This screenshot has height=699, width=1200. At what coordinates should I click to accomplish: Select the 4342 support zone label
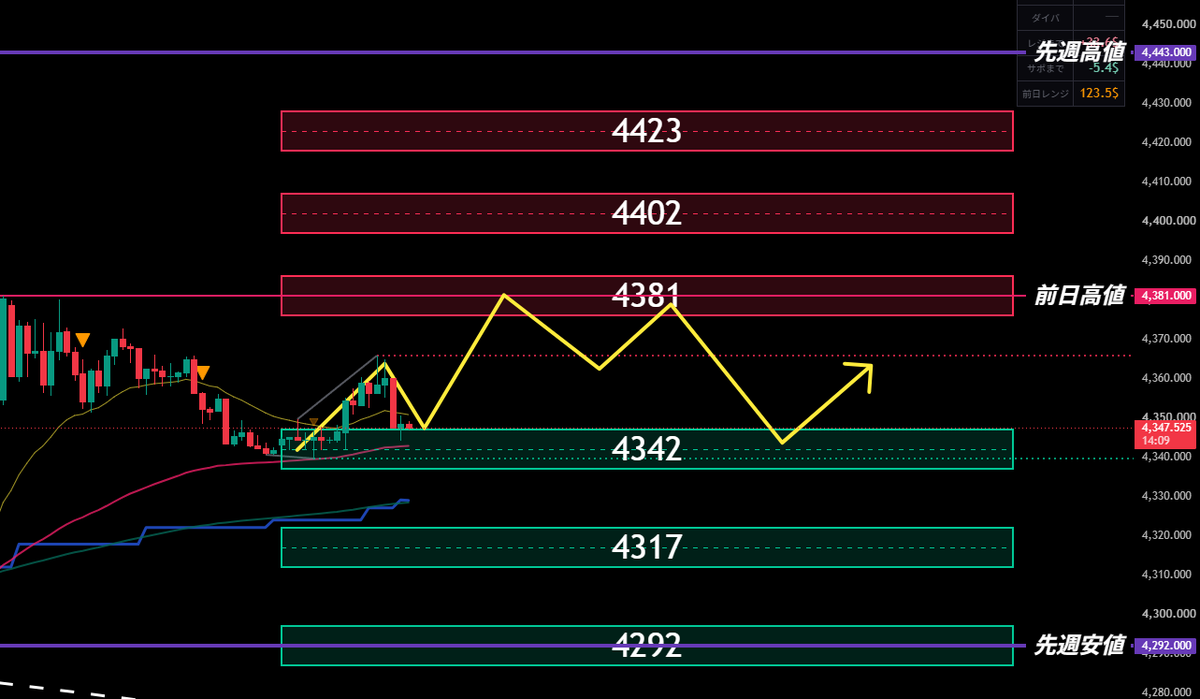(x=647, y=449)
